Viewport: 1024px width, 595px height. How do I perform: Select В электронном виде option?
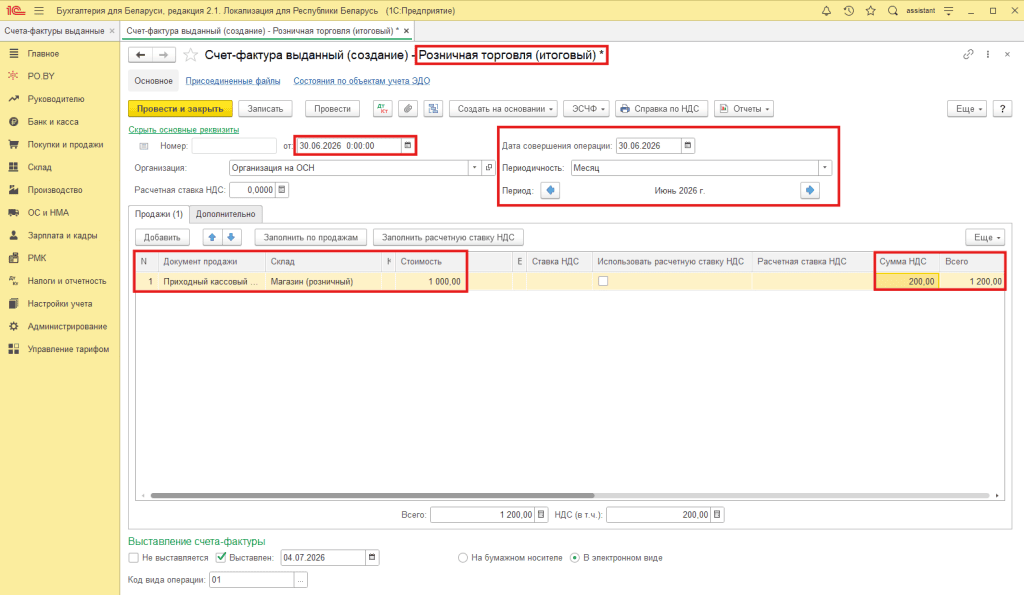[575, 558]
